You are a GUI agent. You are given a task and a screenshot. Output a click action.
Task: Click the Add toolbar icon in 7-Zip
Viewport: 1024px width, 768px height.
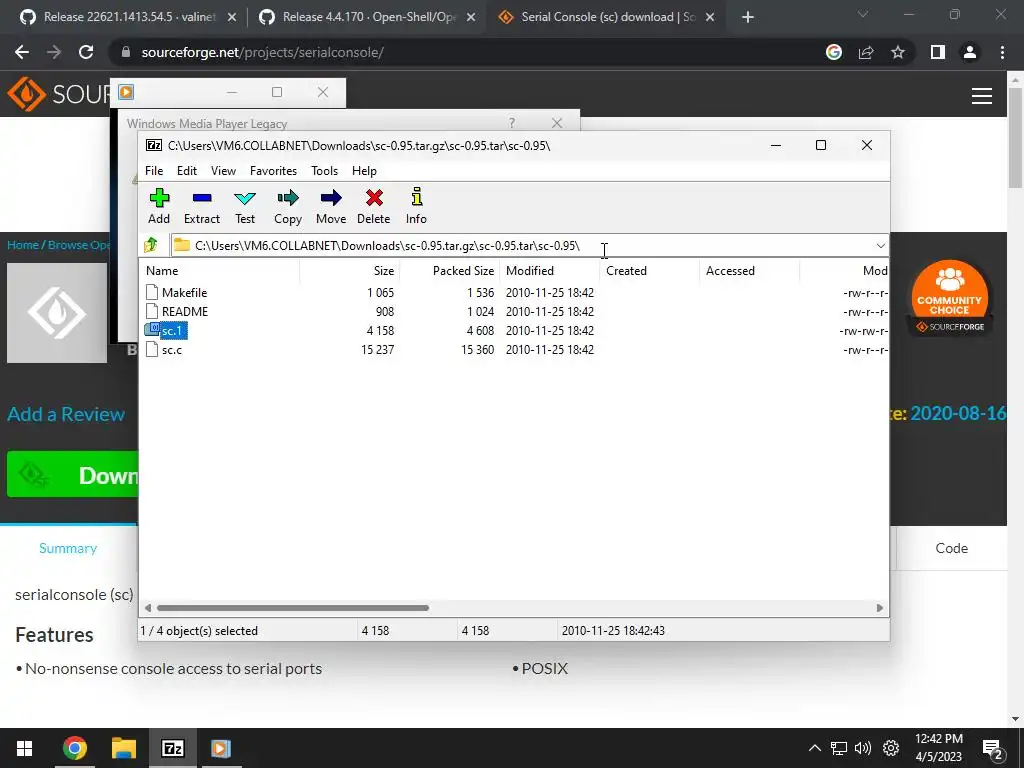tap(159, 198)
